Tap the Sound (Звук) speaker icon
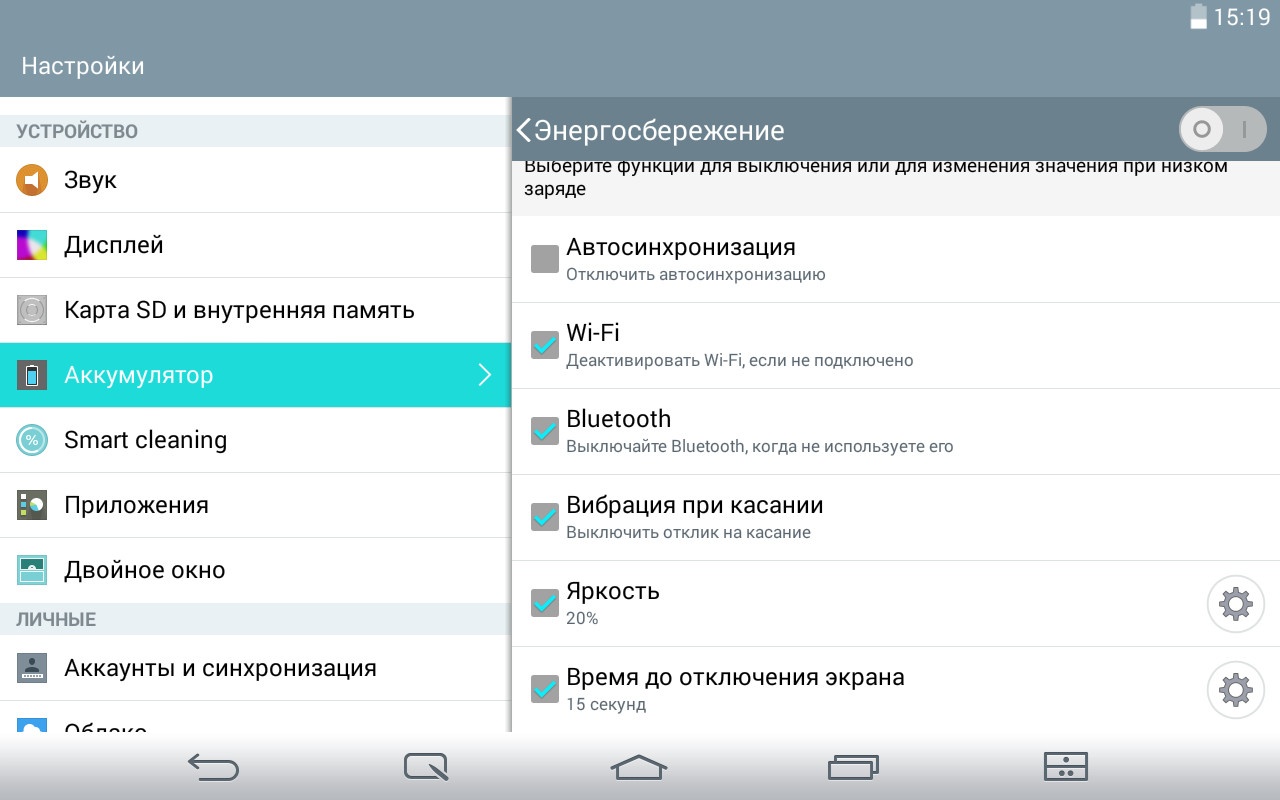 [x=32, y=180]
